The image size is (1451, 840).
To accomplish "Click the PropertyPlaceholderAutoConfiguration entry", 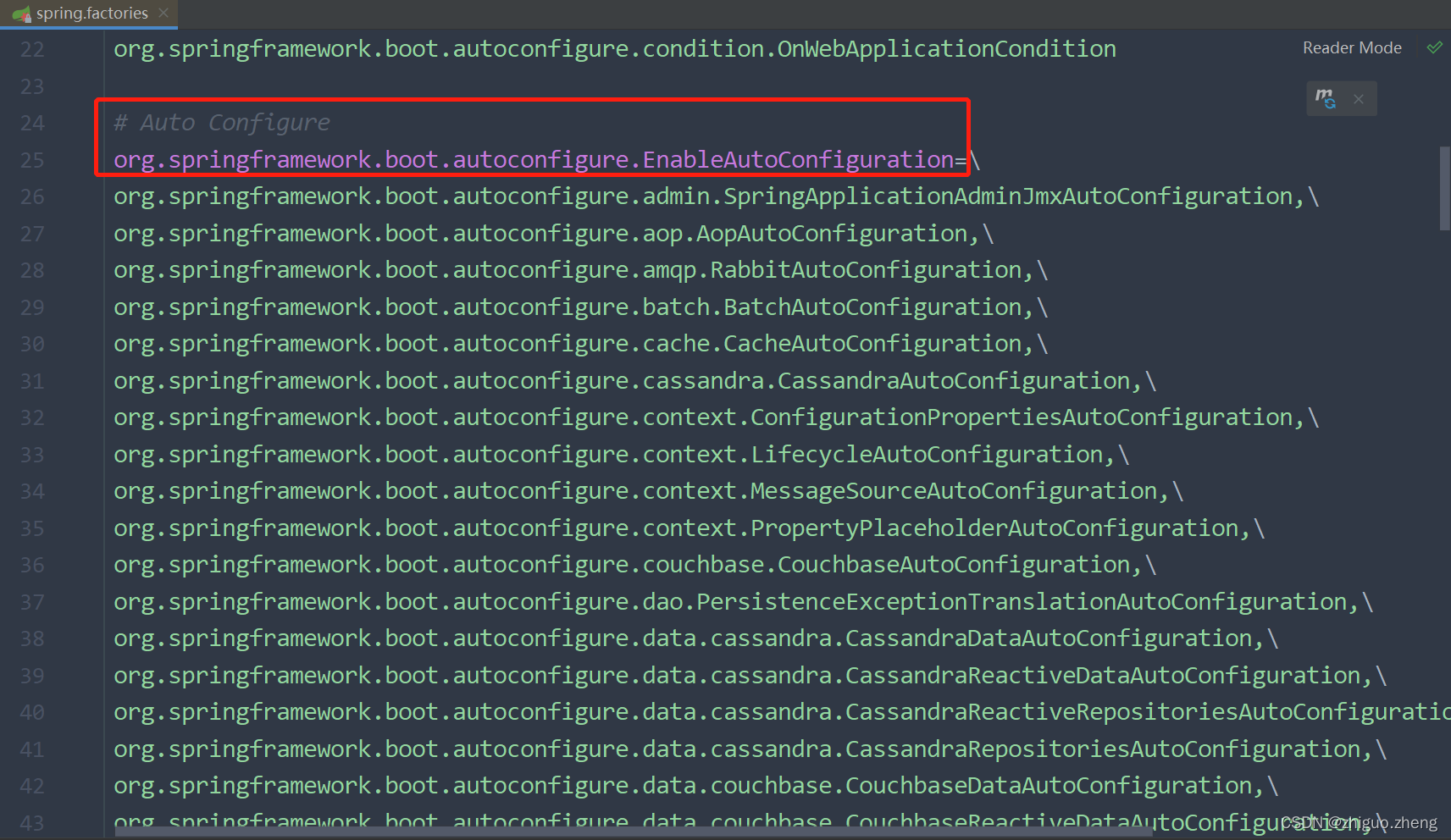I will (x=690, y=528).
